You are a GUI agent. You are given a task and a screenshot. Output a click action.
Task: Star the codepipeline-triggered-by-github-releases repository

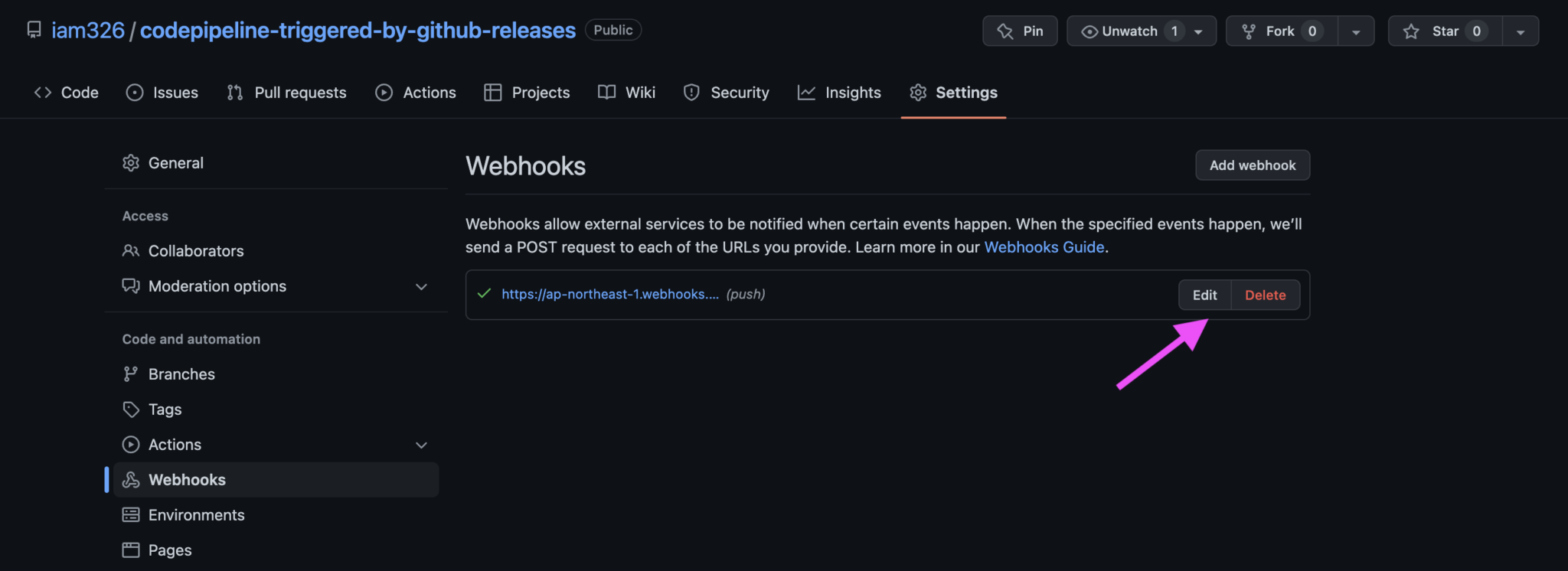coord(1442,31)
